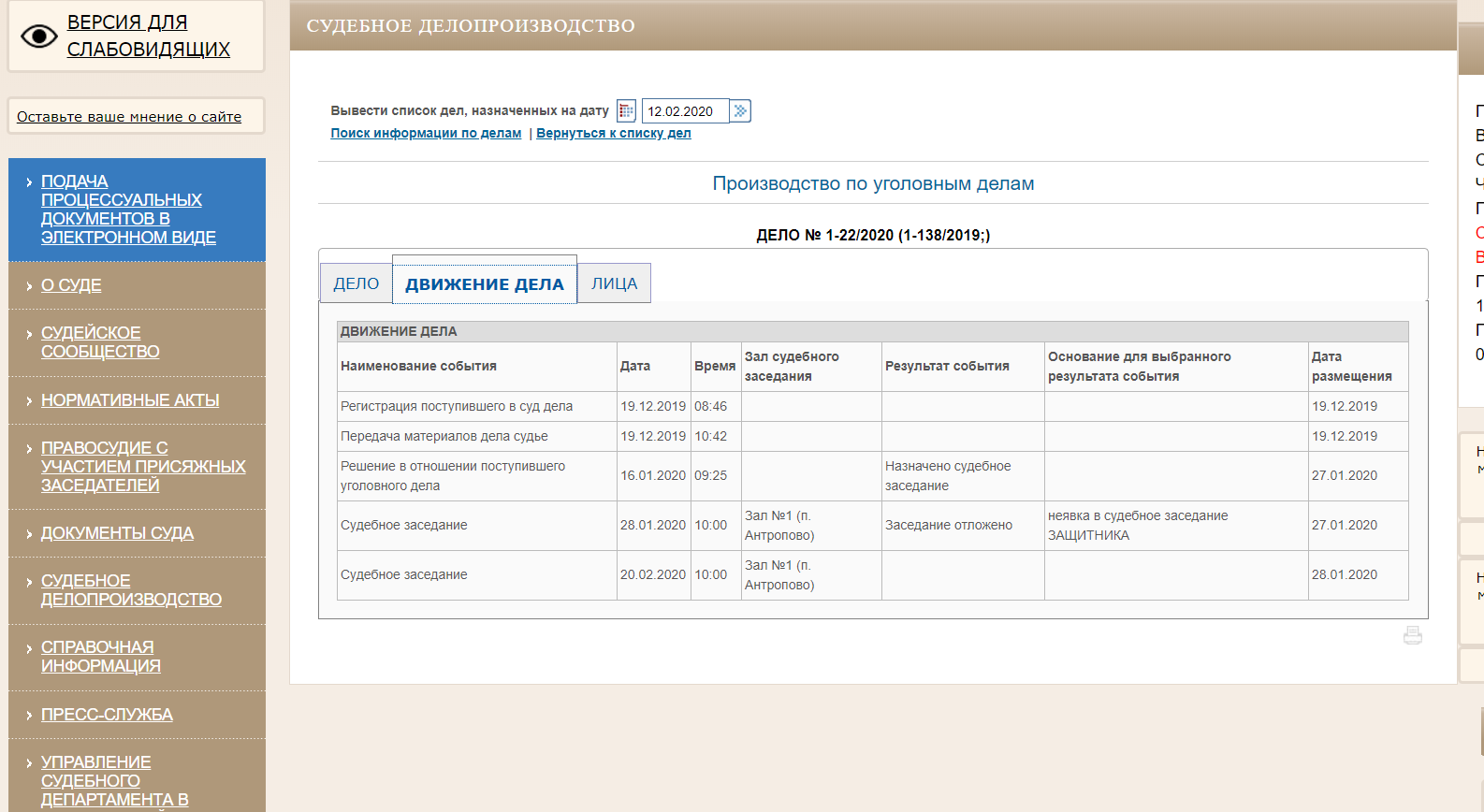This screenshot has height=812, width=1484.
Task: Click time cell 08:46
Action: [716, 406]
